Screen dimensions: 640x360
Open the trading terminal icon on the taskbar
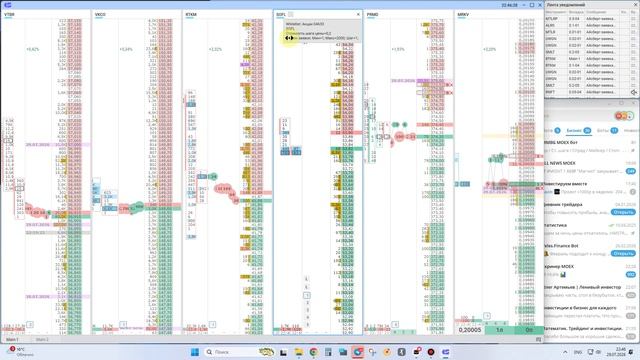point(446,352)
